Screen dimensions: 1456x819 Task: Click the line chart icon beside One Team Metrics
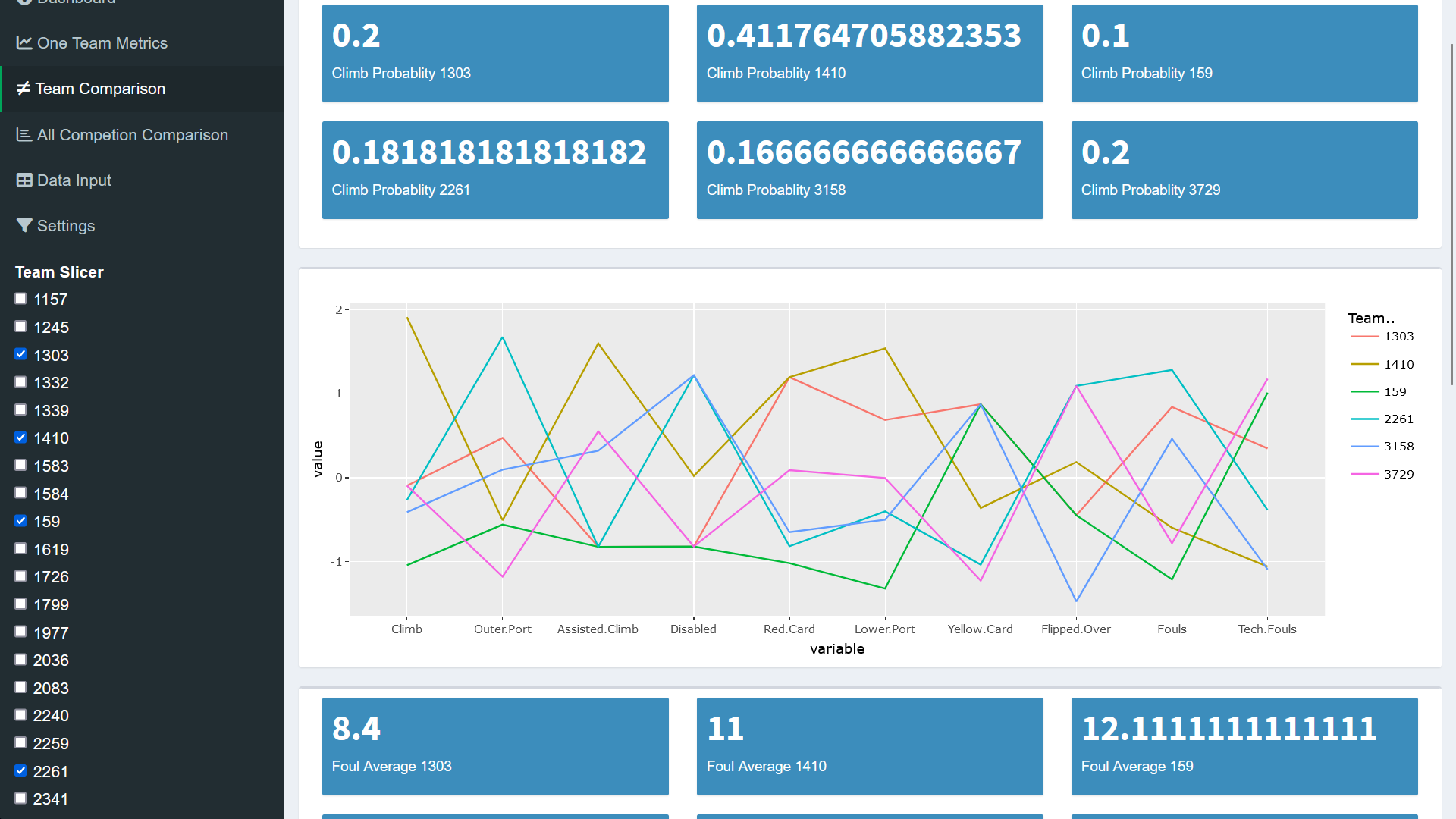point(24,43)
